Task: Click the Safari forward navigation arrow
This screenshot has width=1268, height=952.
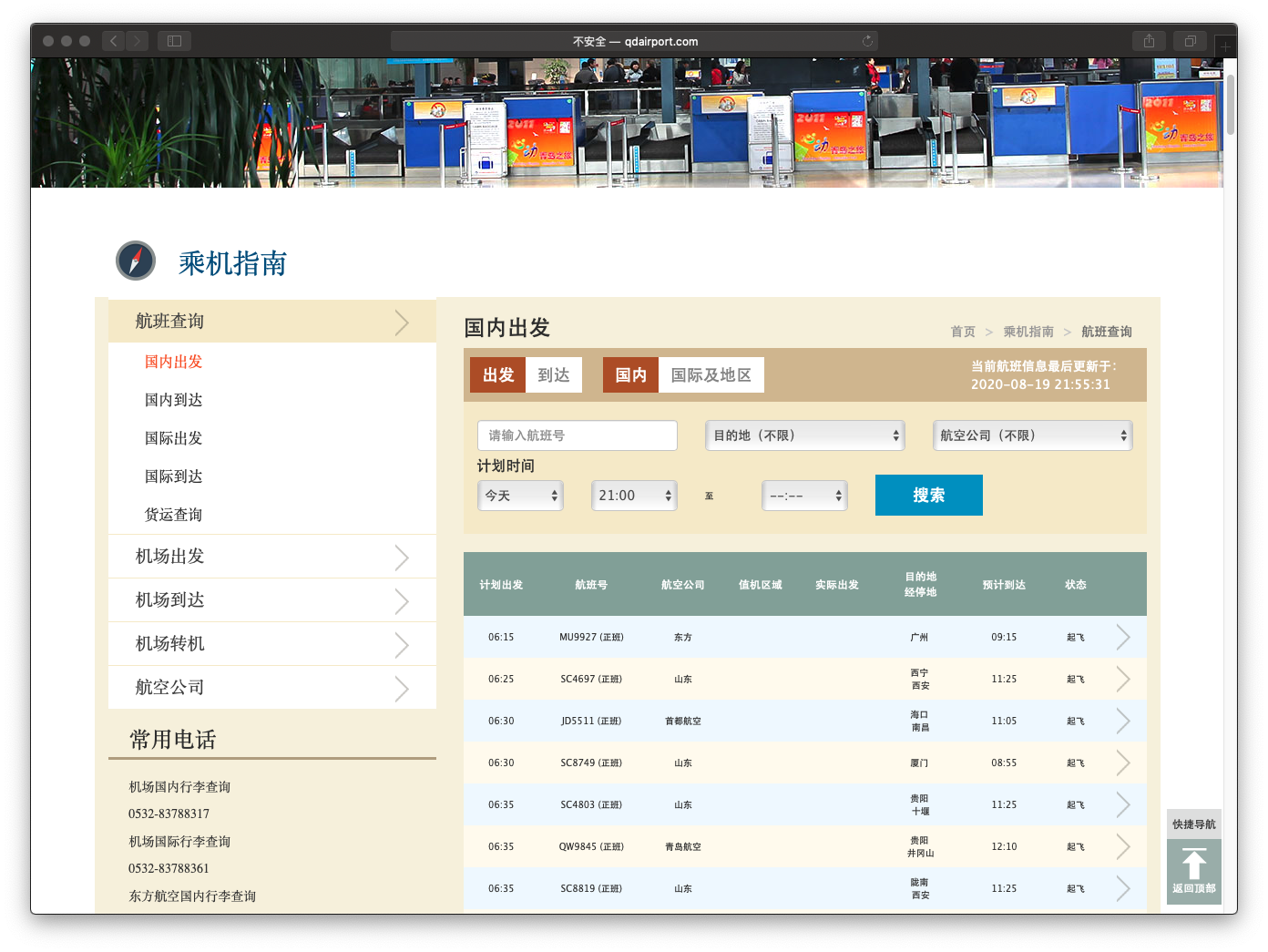Action: pyautogui.click(x=137, y=40)
